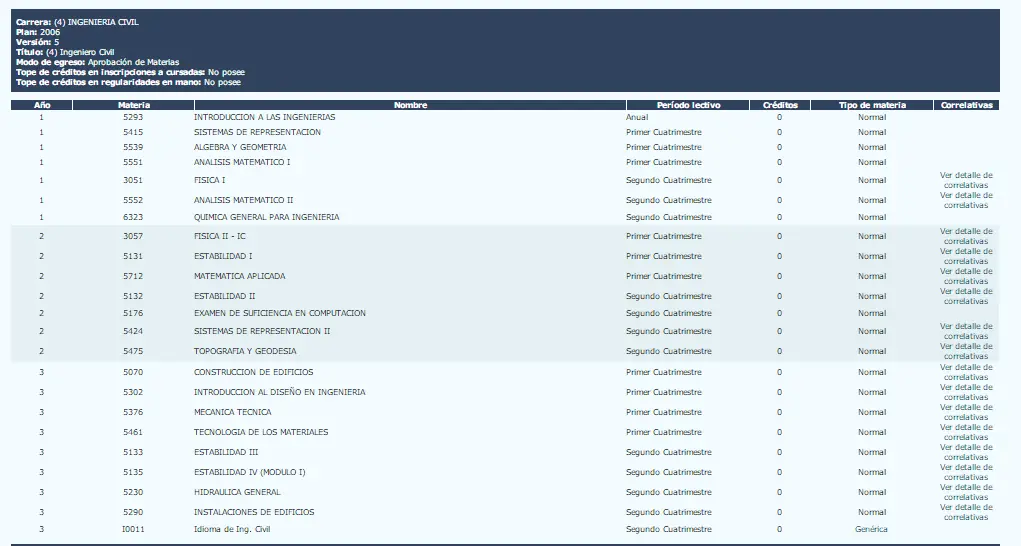The width and height of the screenshot is (1021, 546).
Task: Click subject code 3057
Action: point(133,236)
